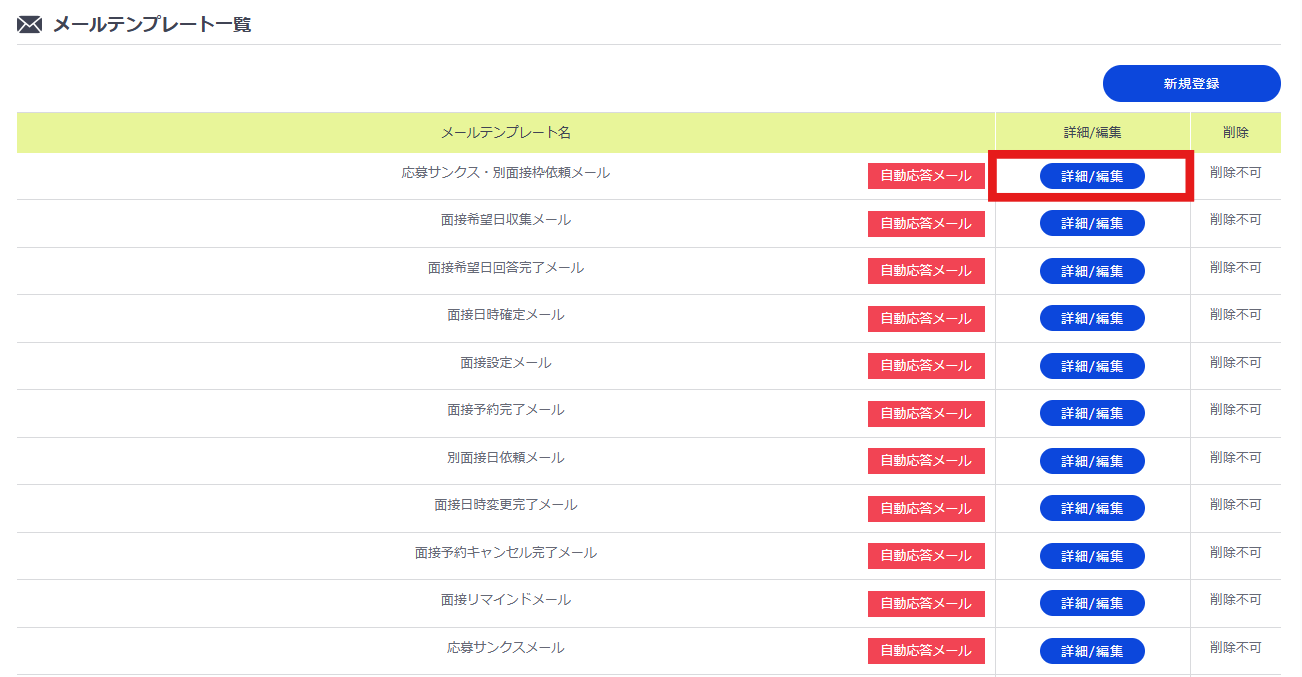The image size is (1302, 677).
Task: Click 詳細/編集 for 面接希望日収集メール row
Action: (1092, 223)
